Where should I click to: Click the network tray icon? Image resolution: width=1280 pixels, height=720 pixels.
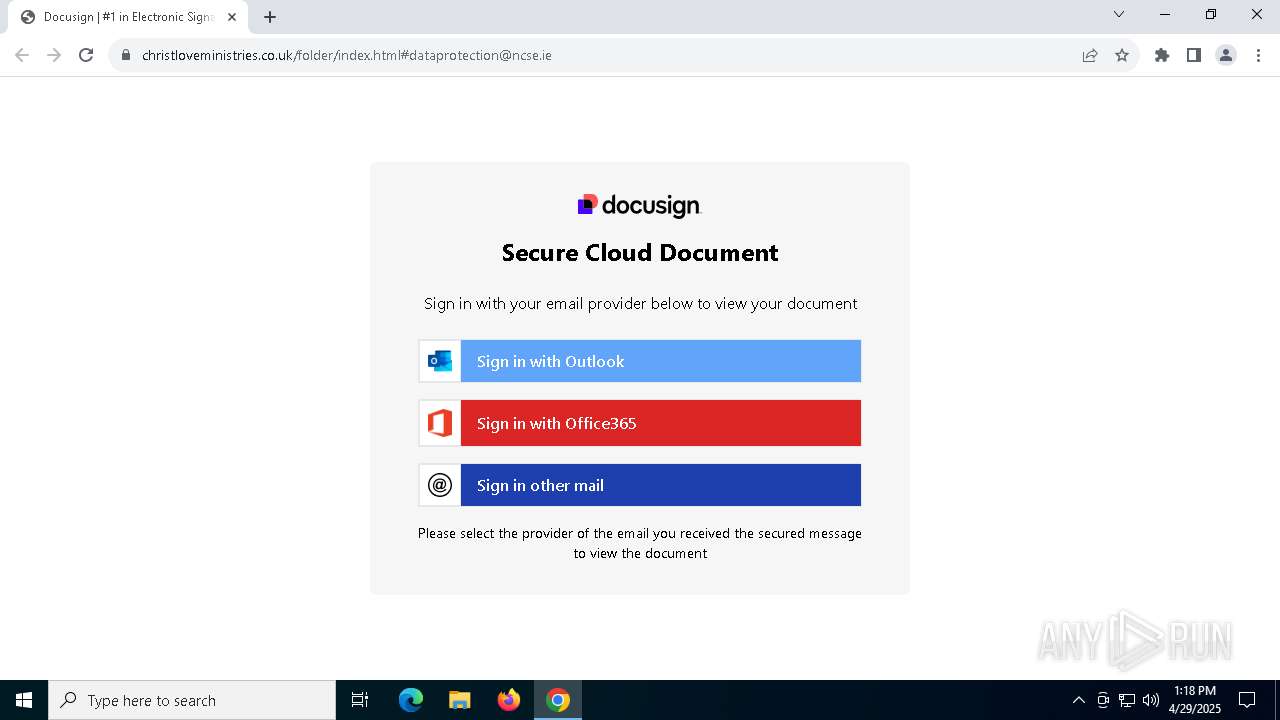tap(1127, 700)
